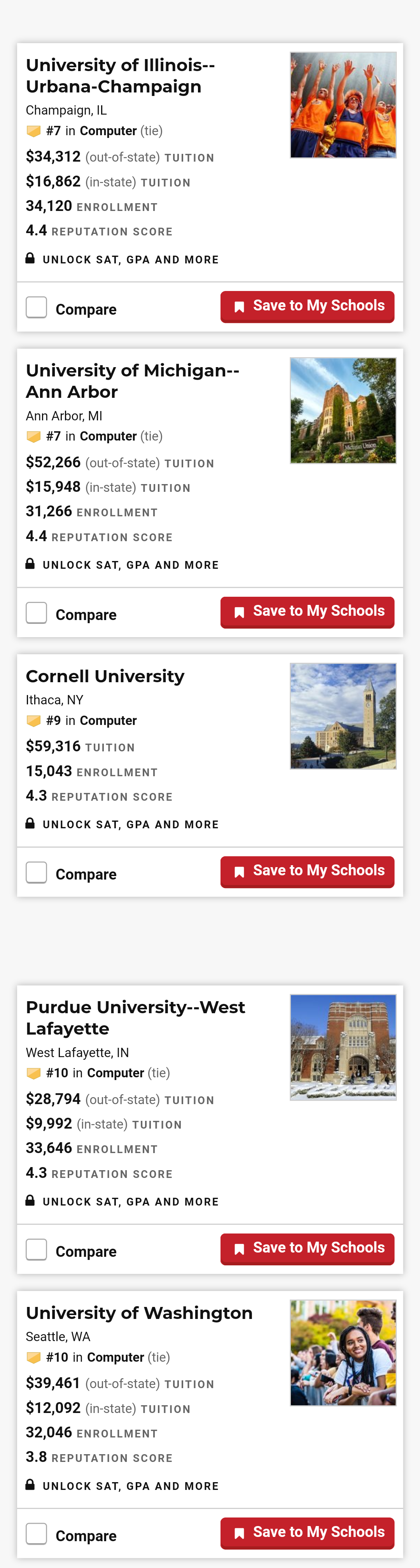Click the University of Illinois crowd photo
The height and width of the screenshot is (1568, 420).
click(x=343, y=105)
